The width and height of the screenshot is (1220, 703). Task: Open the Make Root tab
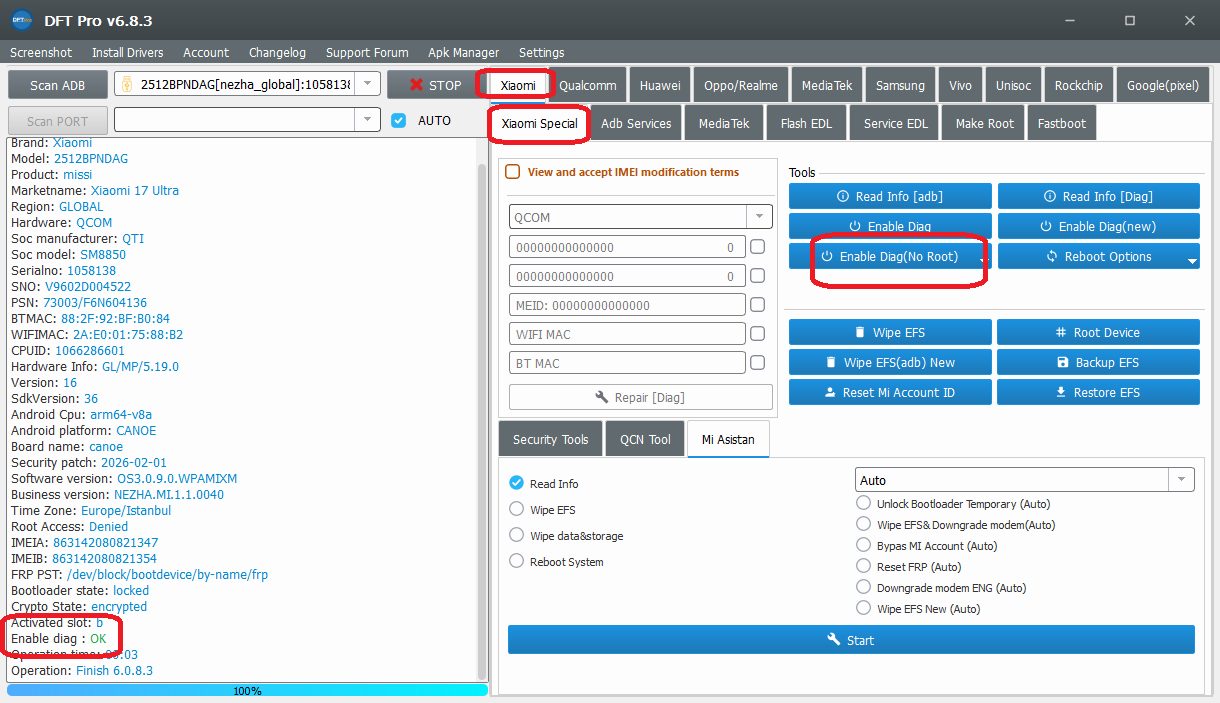(984, 123)
